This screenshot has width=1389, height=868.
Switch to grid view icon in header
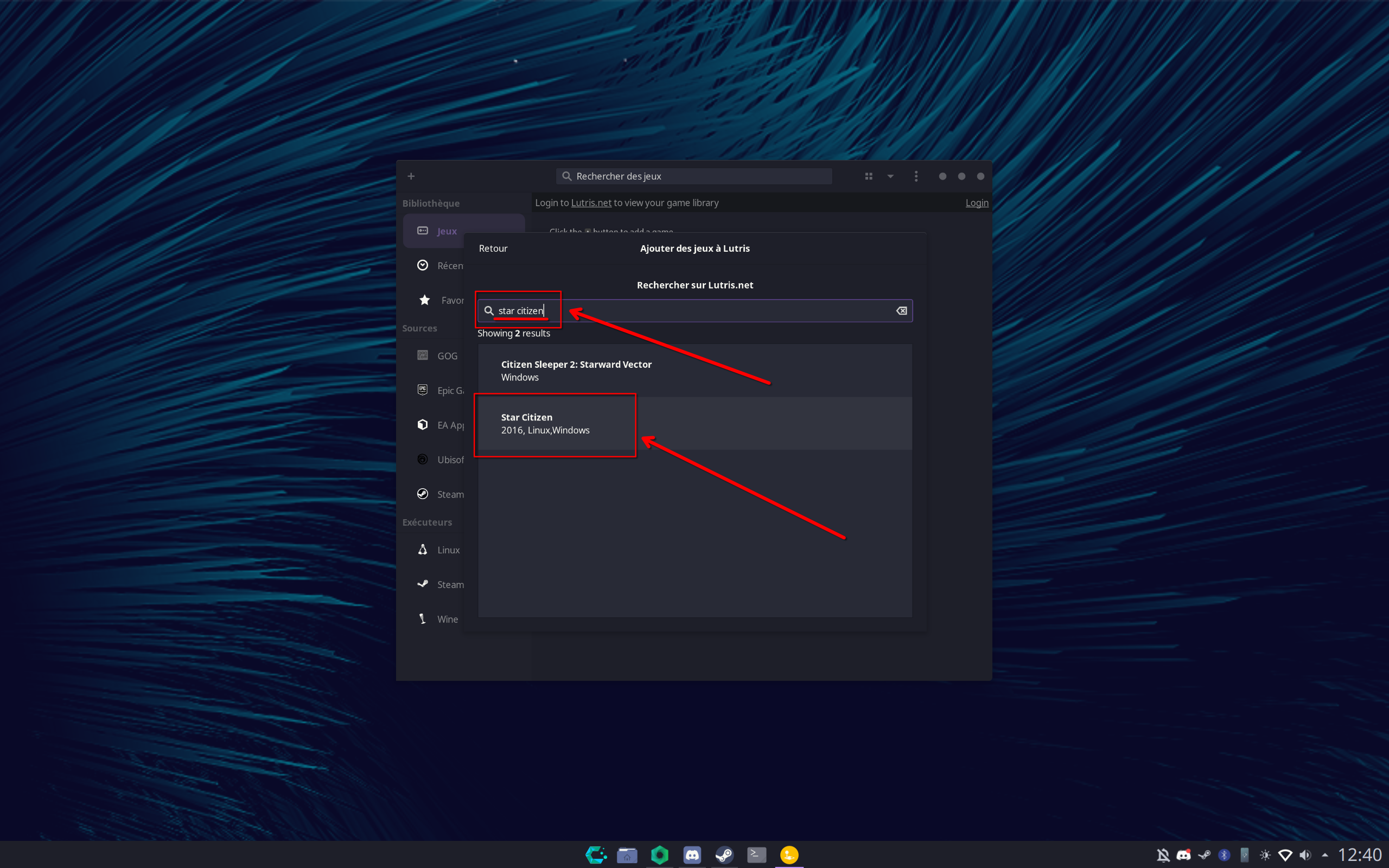click(869, 176)
